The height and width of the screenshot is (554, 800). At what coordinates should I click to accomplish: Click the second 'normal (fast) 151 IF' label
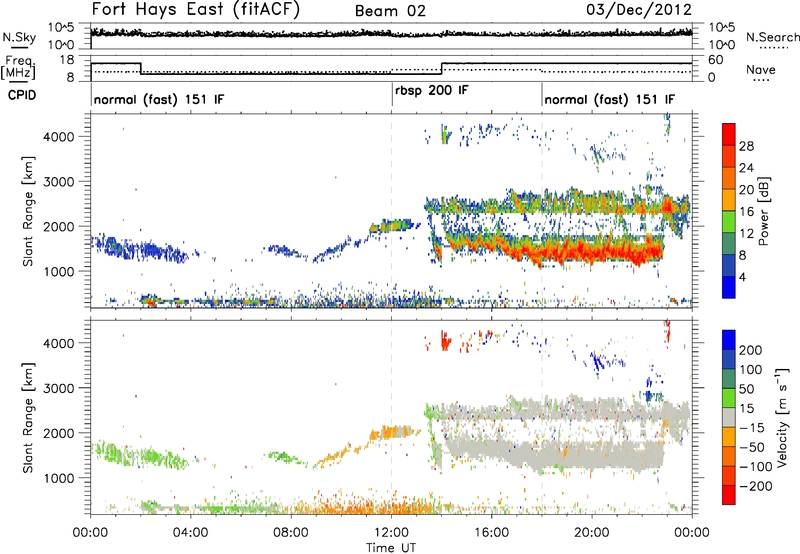[610, 99]
